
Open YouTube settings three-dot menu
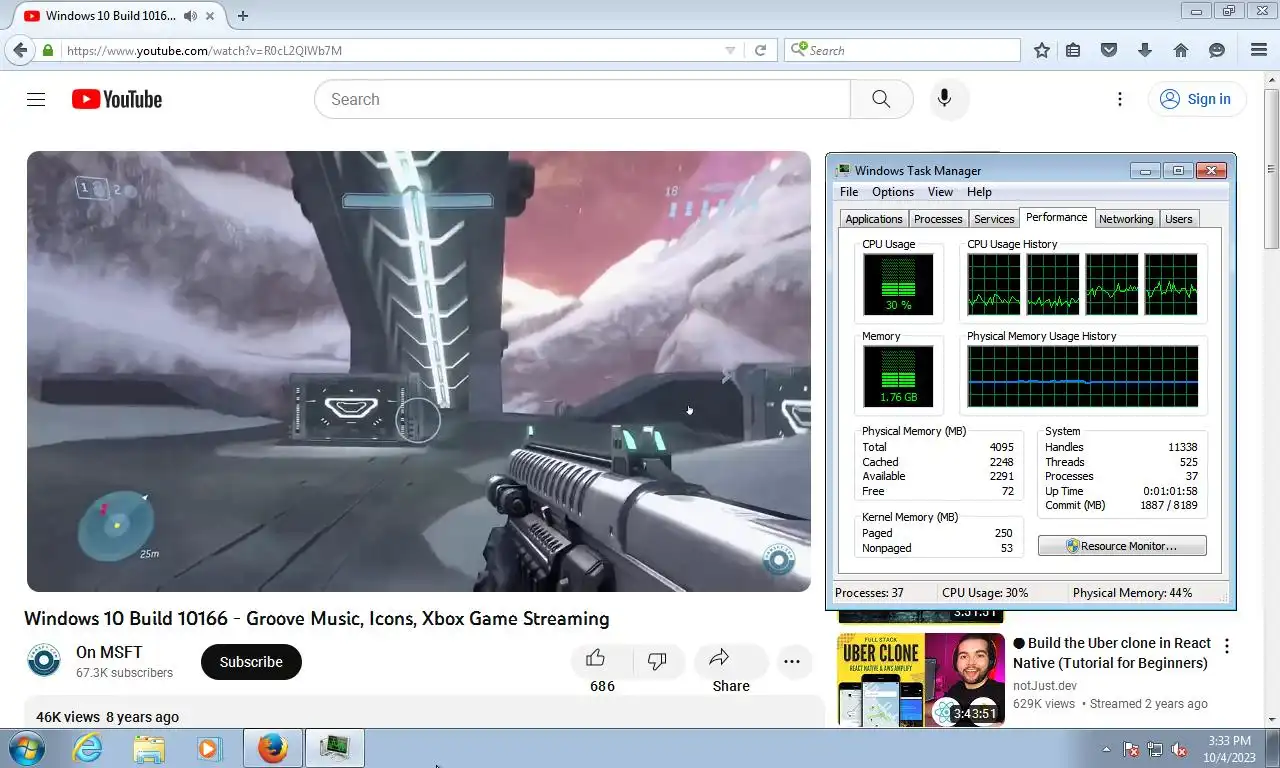tap(1120, 99)
